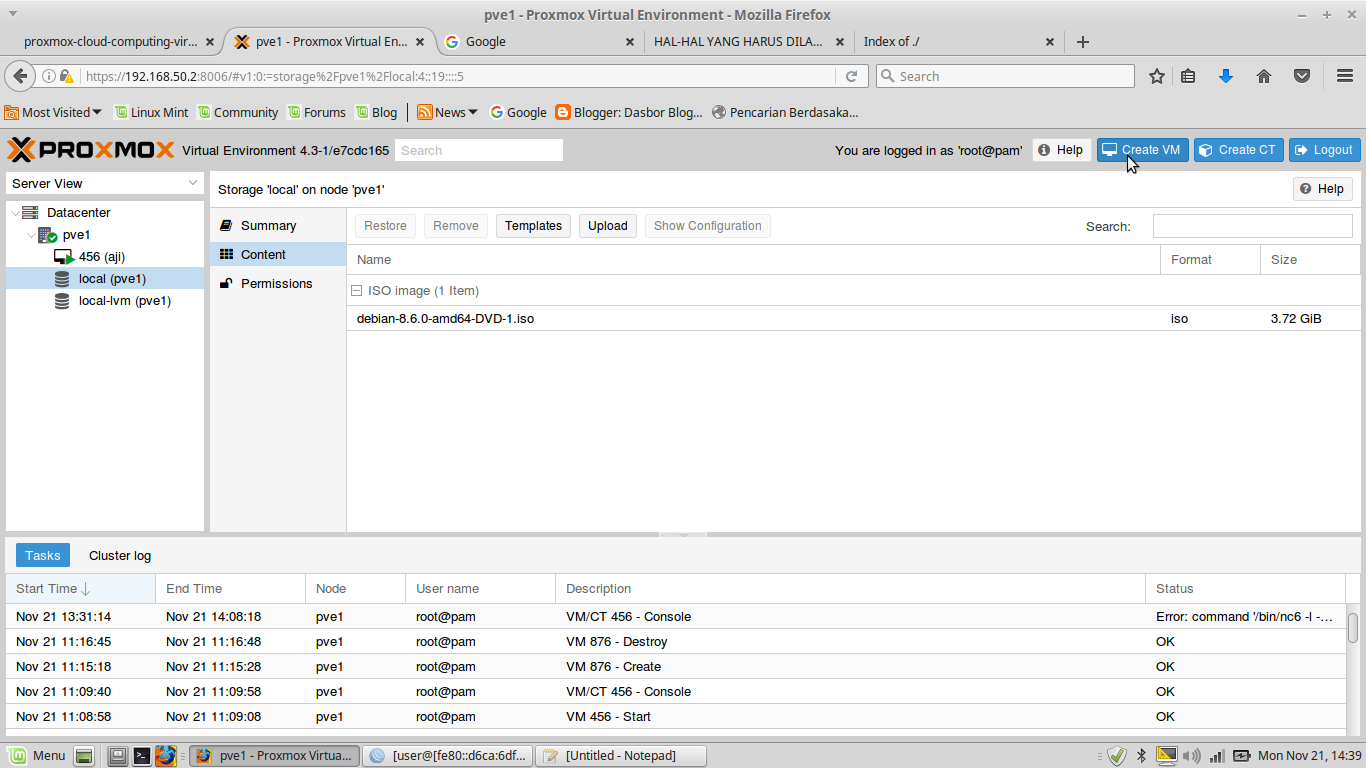Open the Forums bookmark
Image resolution: width=1366 pixels, height=768 pixels.
coord(316,112)
